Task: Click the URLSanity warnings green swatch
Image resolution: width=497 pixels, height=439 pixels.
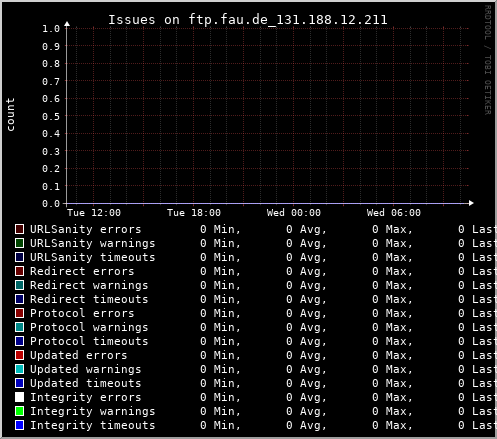Action: 19,243
